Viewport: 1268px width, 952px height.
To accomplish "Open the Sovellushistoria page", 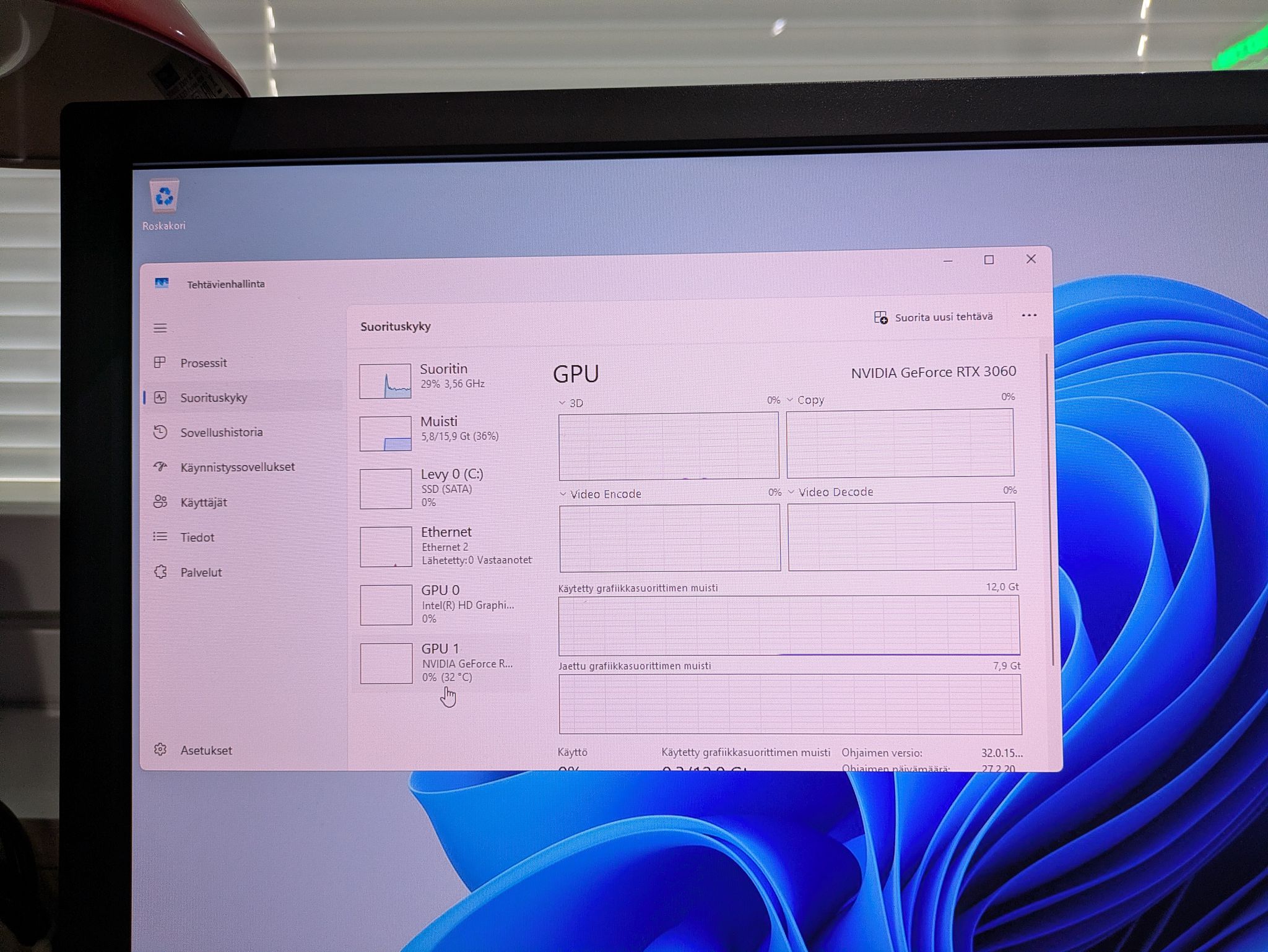I will (243, 432).
